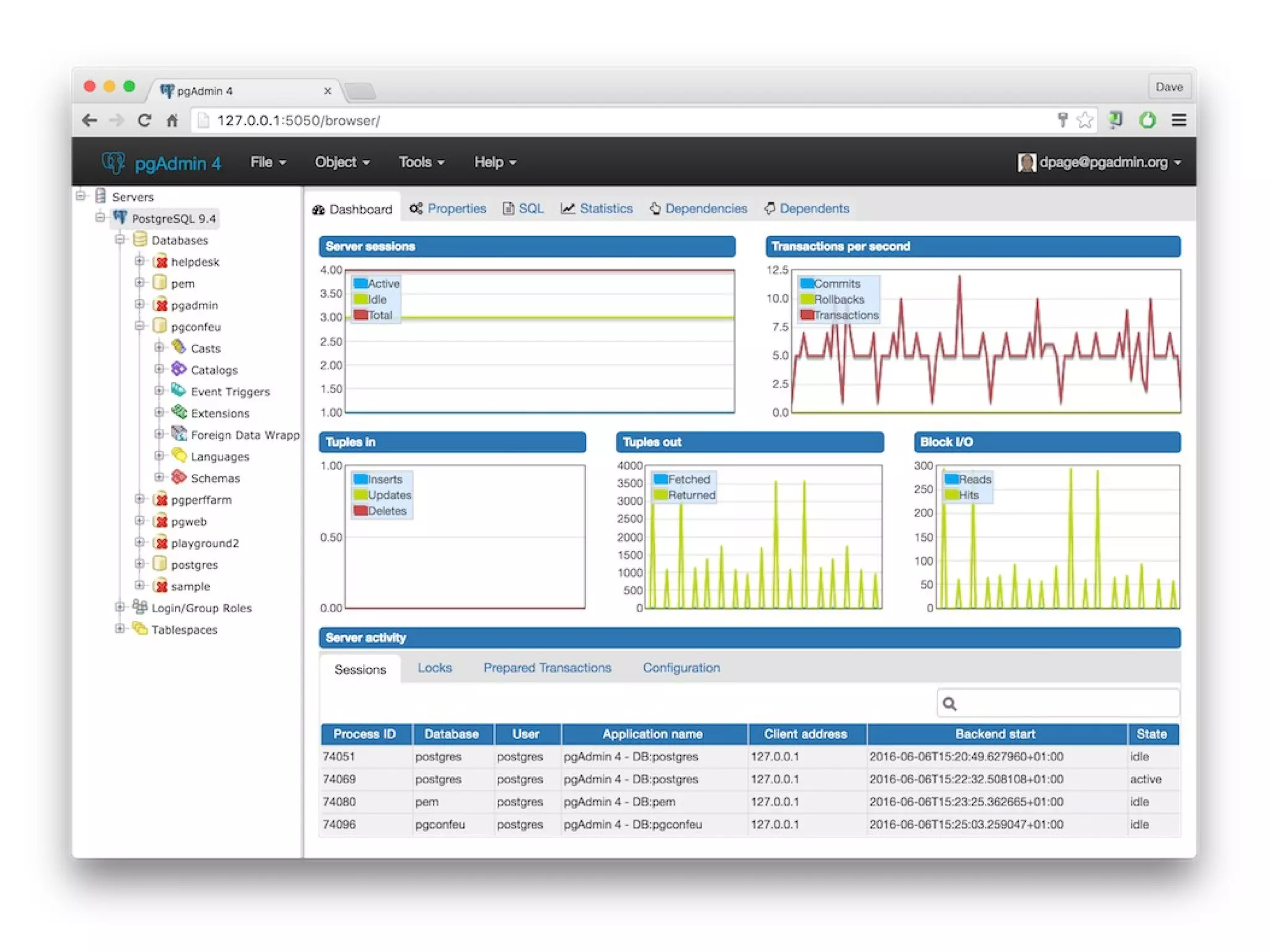Click the disconnected helpdesk database icon
Image resolution: width=1270 pixels, height=952 pixels.
point(161,262)
